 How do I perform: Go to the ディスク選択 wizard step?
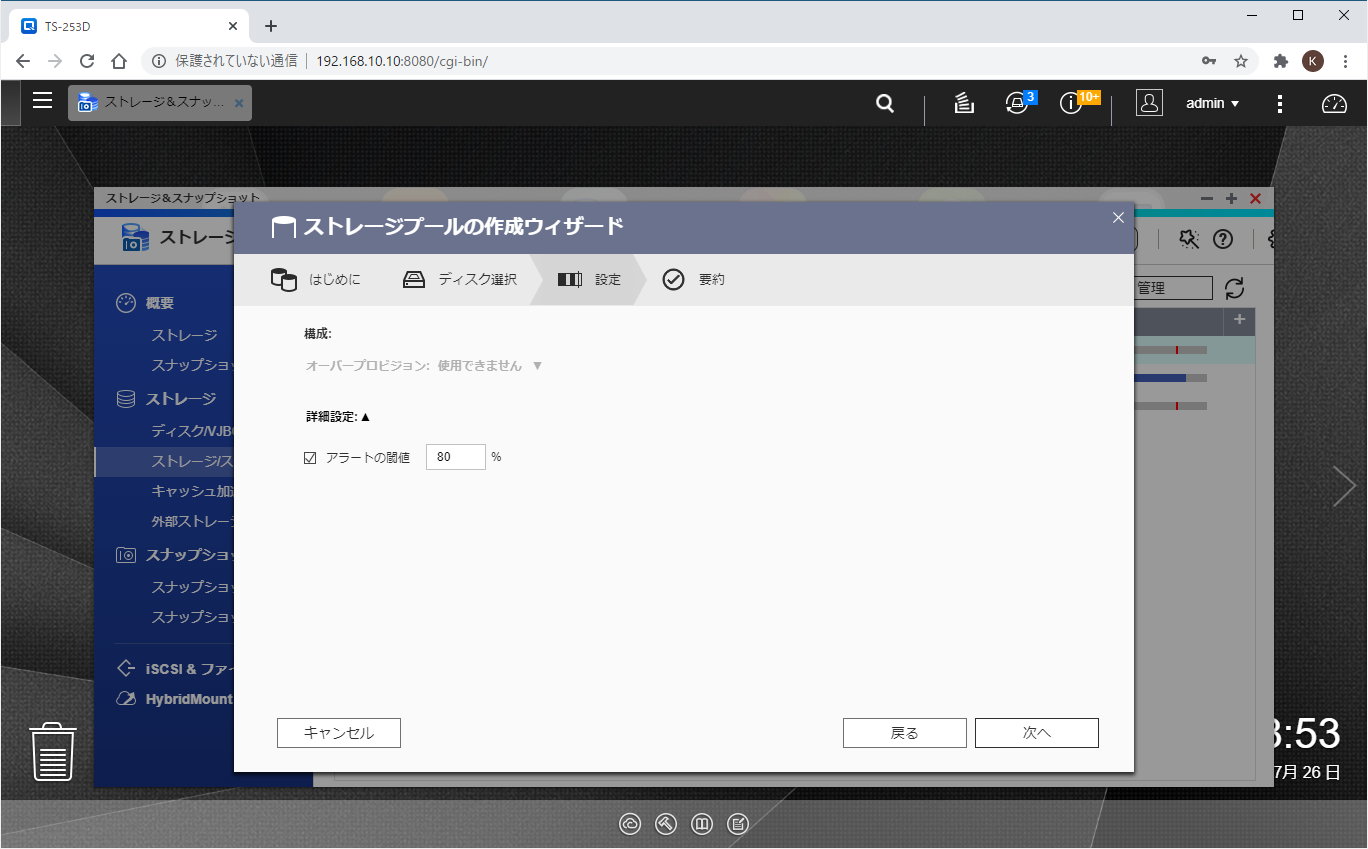[460, 279]
